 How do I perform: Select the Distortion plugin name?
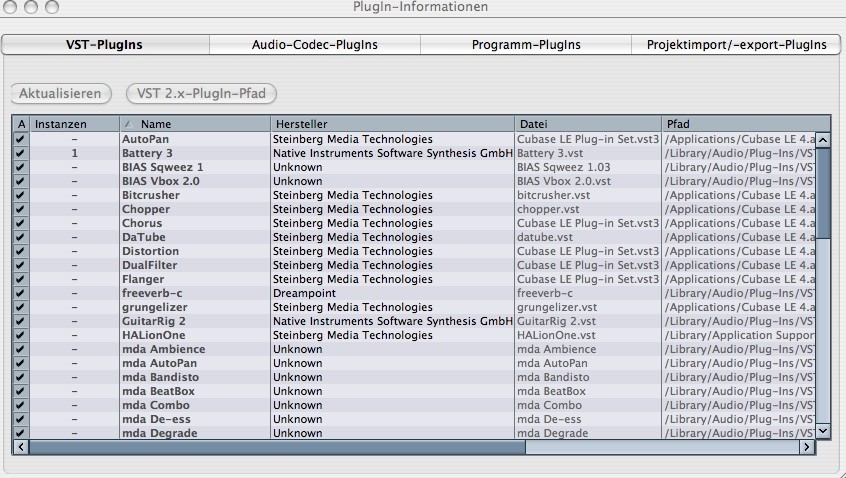click(151, 251)
